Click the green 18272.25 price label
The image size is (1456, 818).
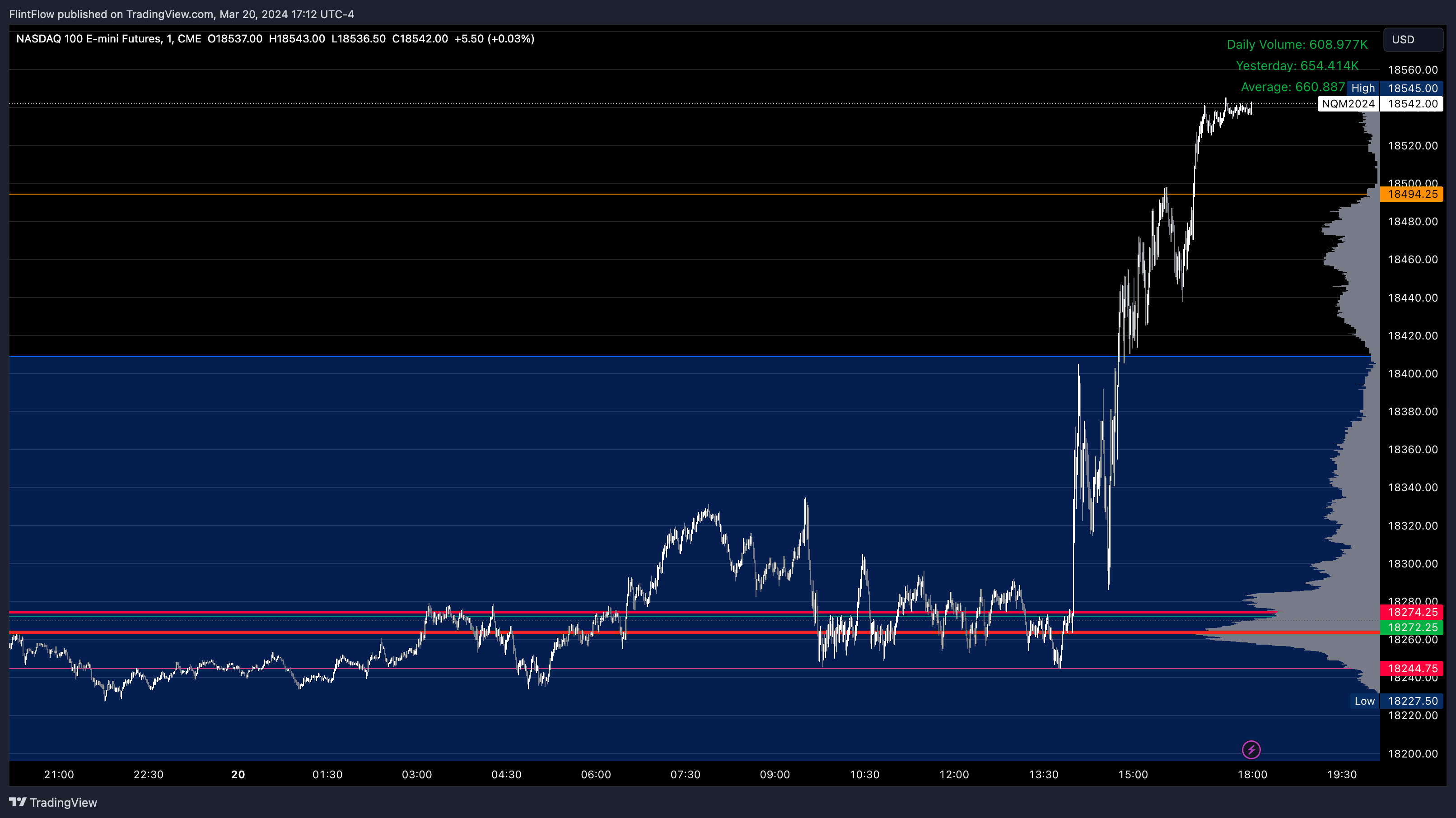pyautogui.click(x=1412, y=627)
